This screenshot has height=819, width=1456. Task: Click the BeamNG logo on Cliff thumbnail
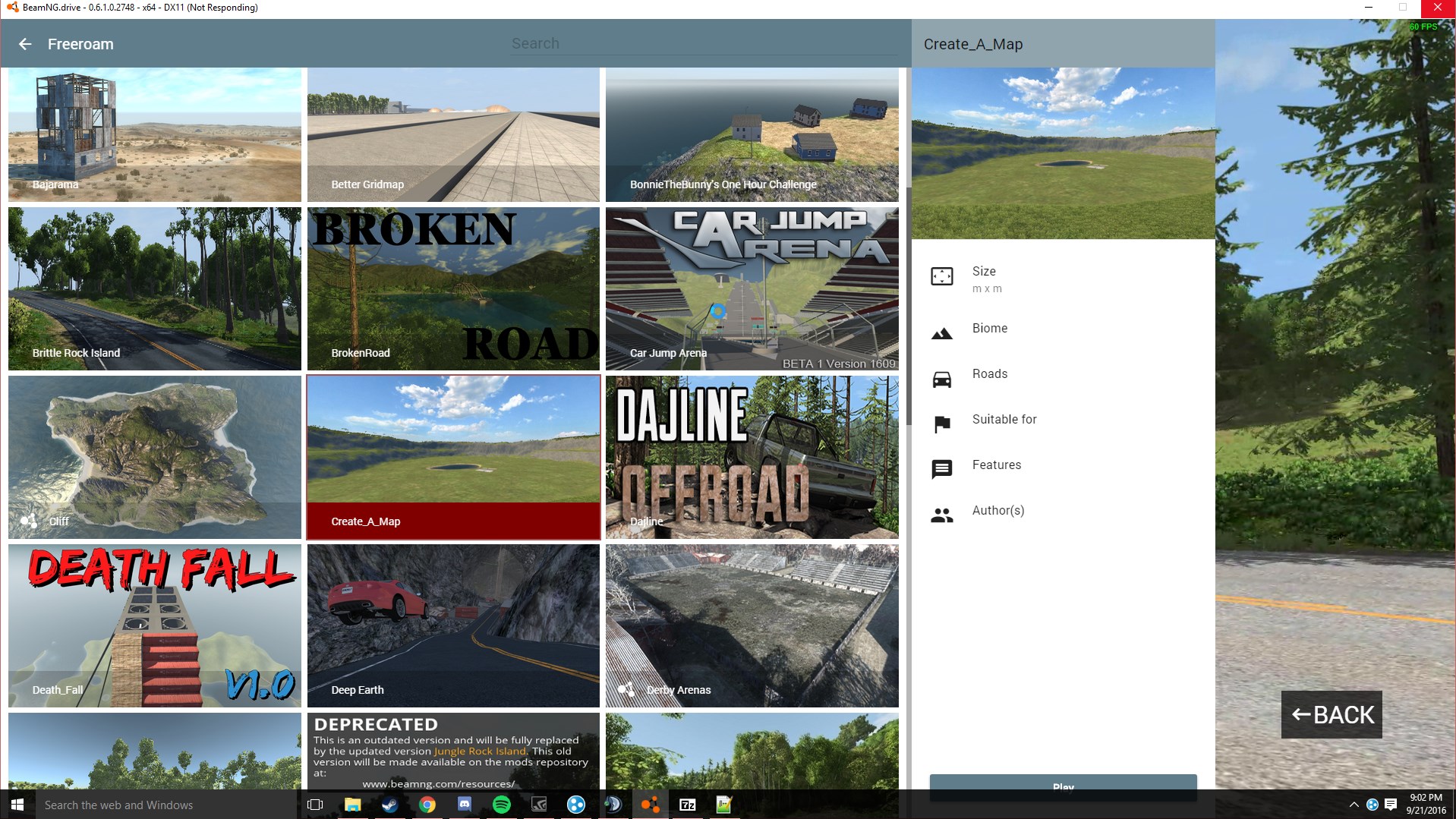pos(29,521)
